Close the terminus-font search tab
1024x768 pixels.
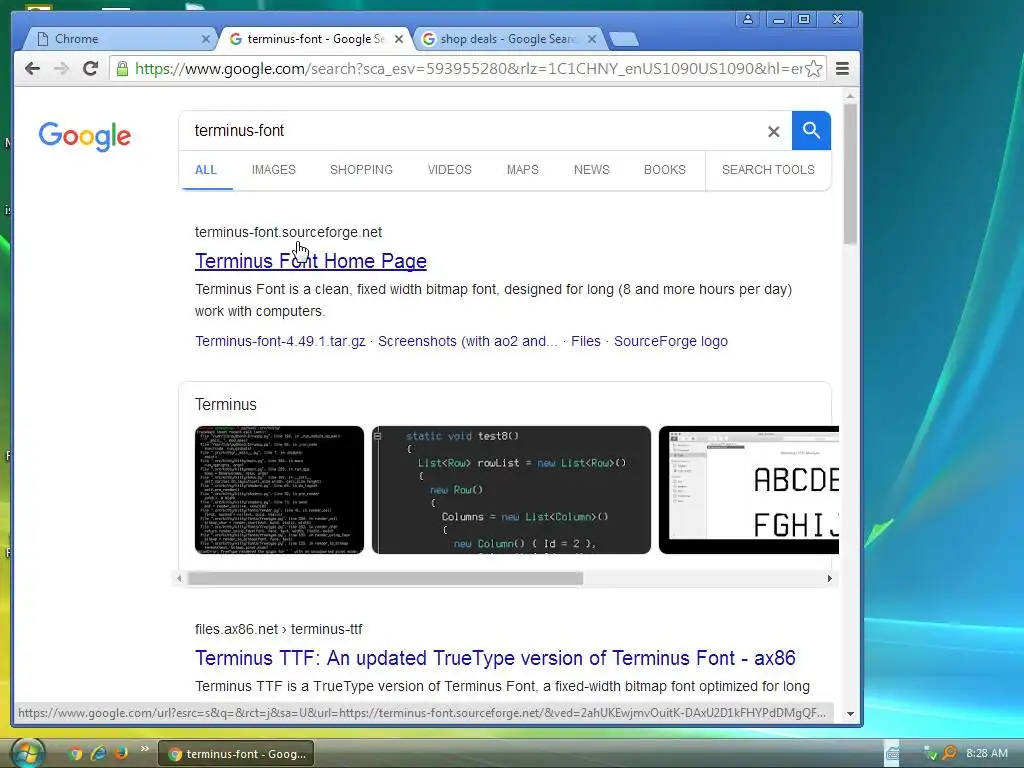coord(399,39)
